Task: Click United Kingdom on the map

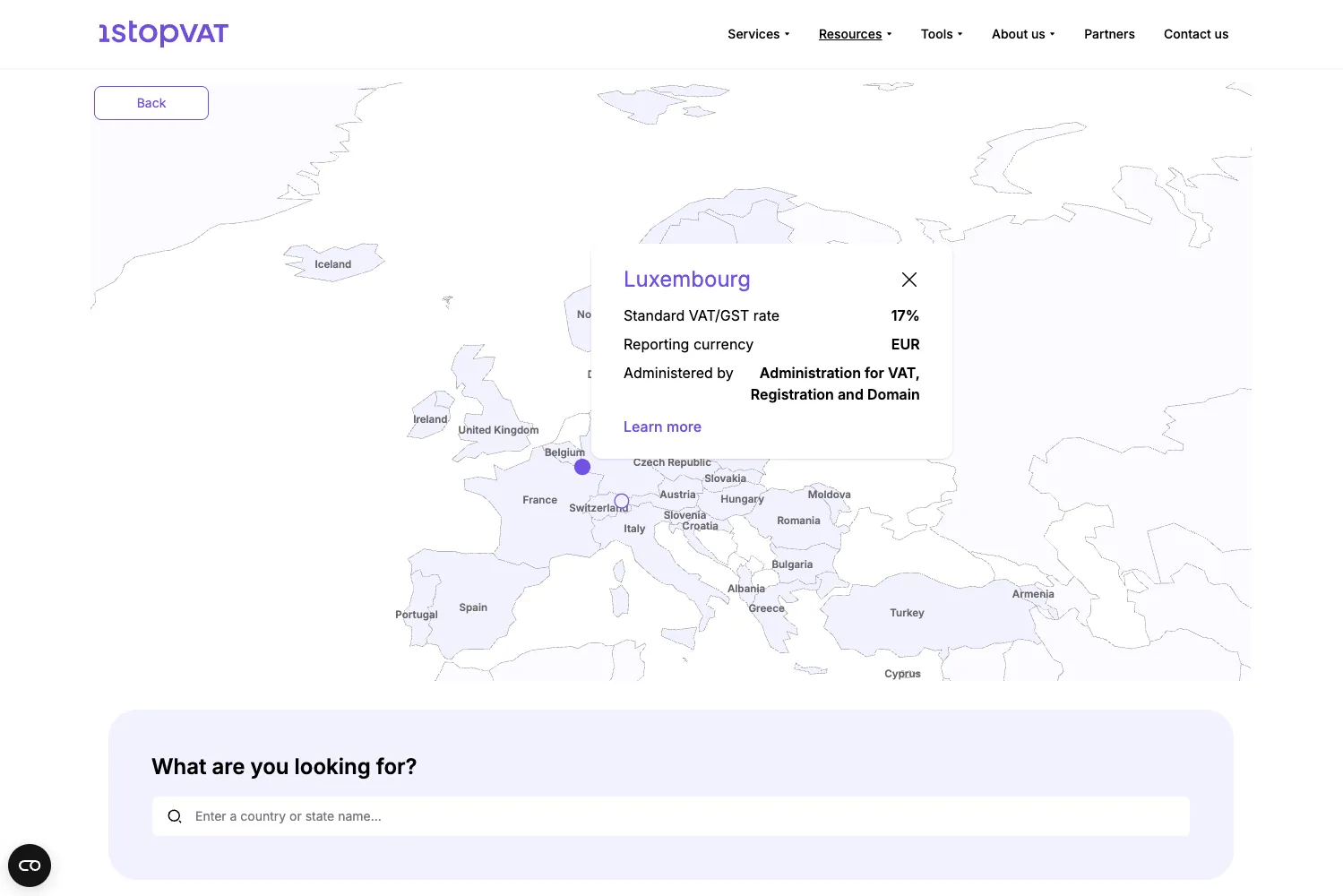Action: pyautogui.click(x=497, y=430)
